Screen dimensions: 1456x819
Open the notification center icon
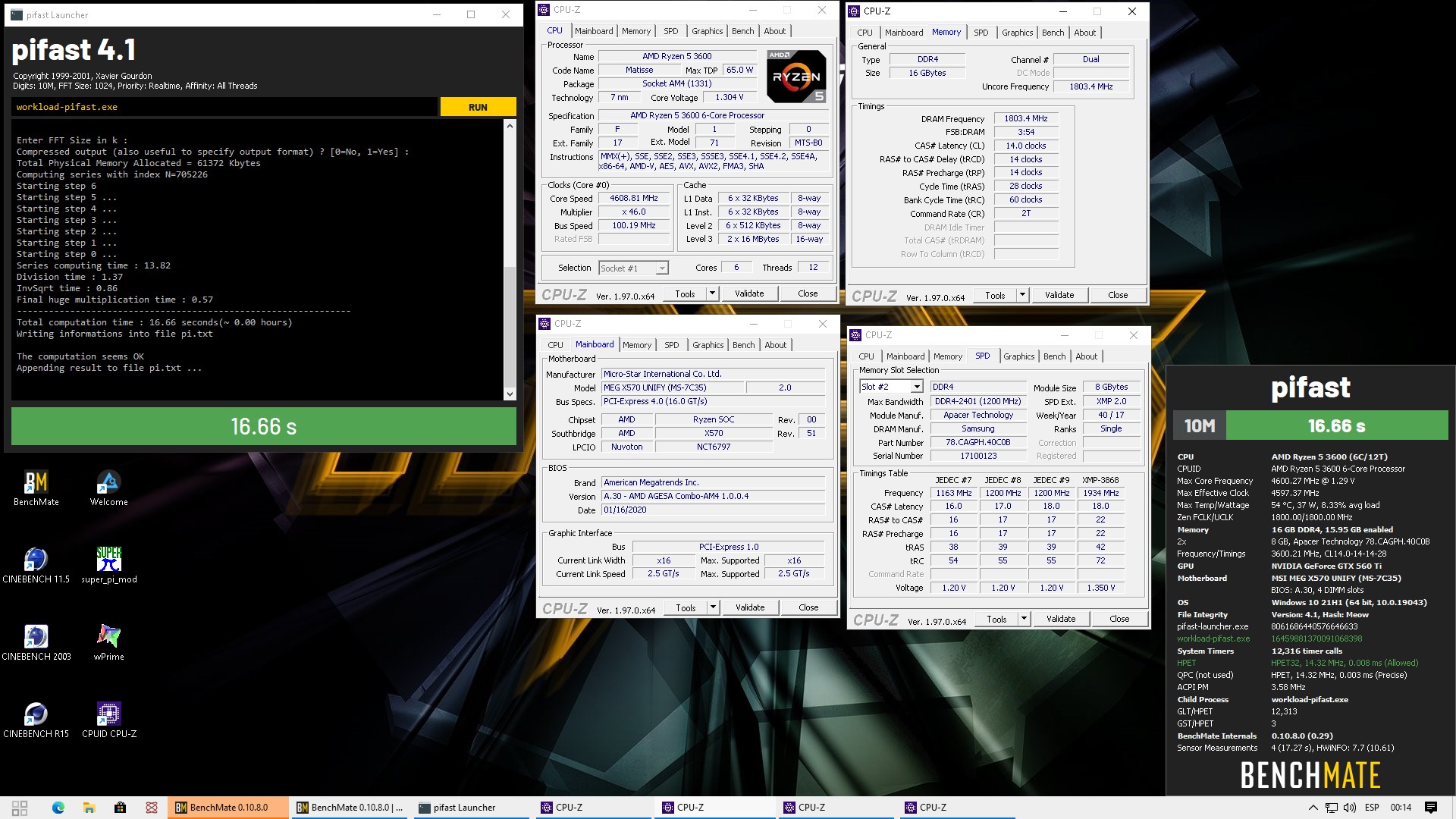(1431, 808)
